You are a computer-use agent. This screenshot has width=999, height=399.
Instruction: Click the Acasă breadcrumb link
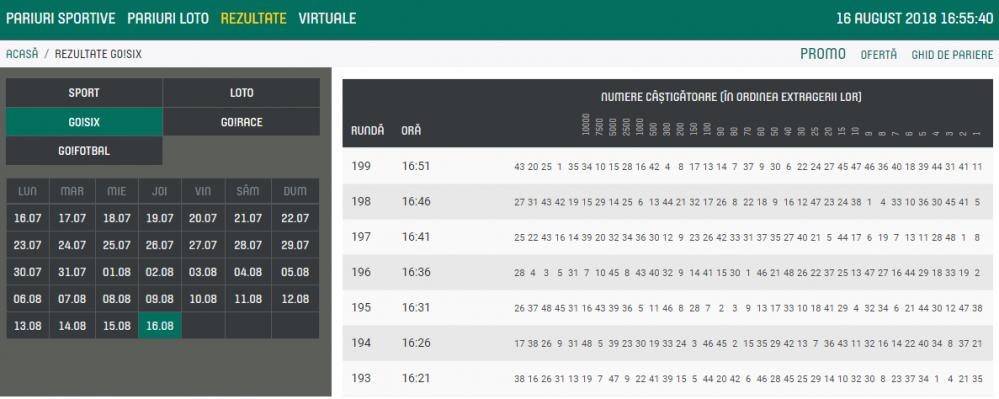coord(22,55)
